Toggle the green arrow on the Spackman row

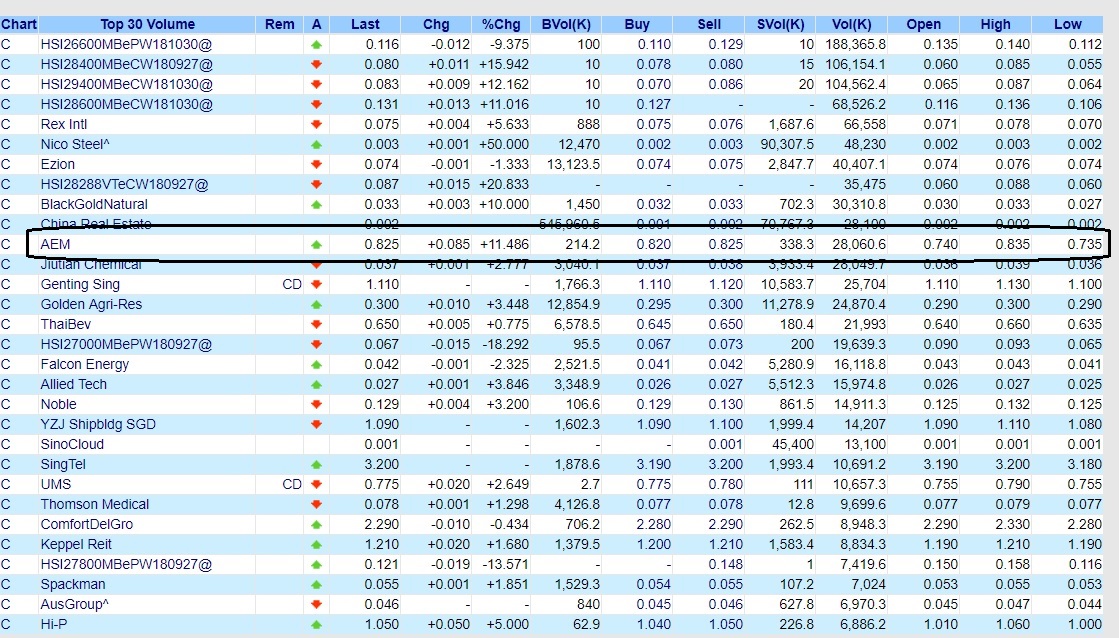318,584
